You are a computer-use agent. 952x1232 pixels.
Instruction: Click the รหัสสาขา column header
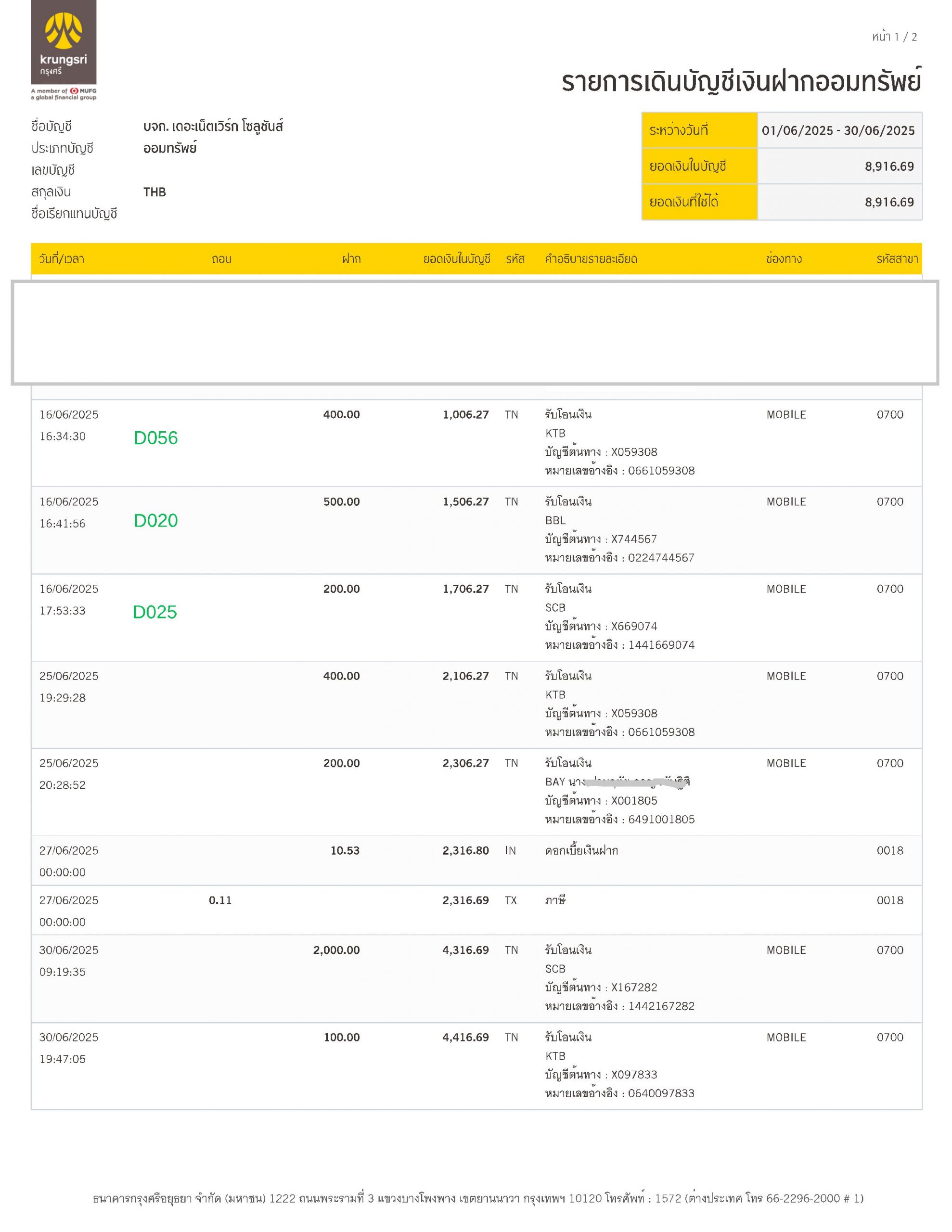[x=897, y=259]
